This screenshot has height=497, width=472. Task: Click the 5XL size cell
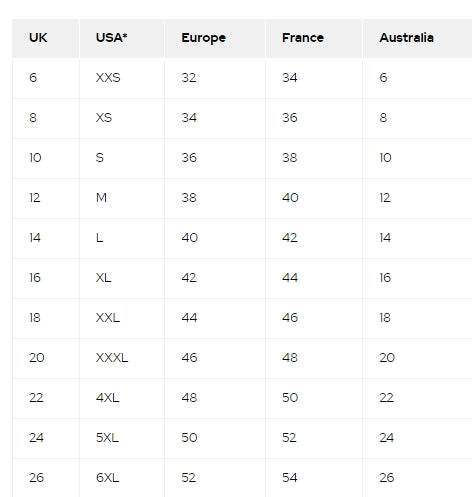(x=122, y=438)
